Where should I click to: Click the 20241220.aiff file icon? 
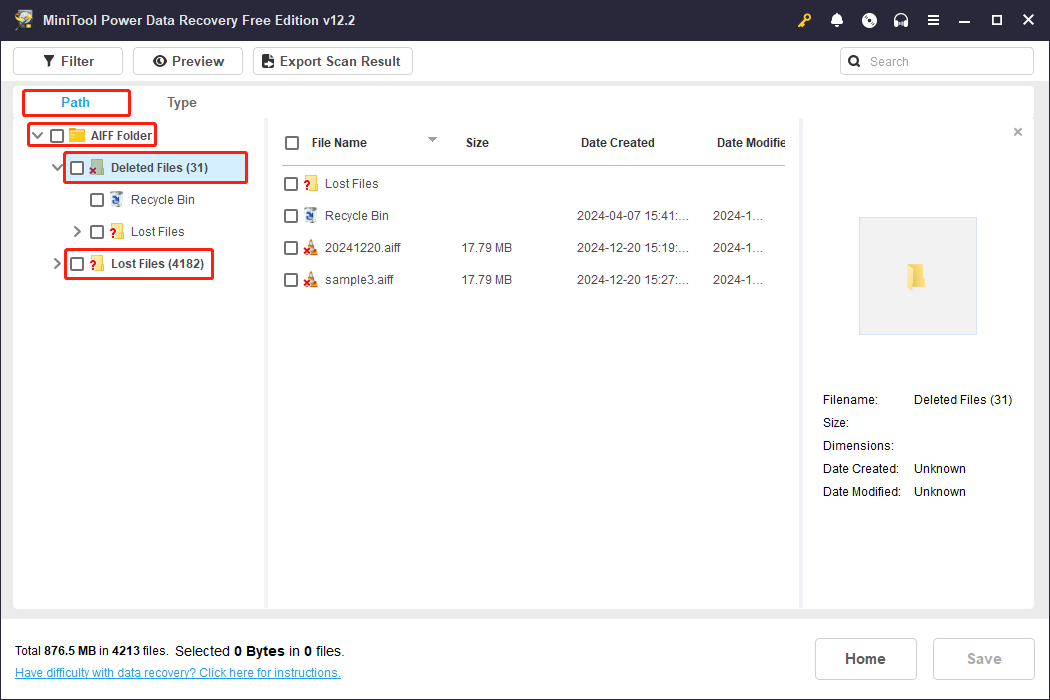click(311, 248)
